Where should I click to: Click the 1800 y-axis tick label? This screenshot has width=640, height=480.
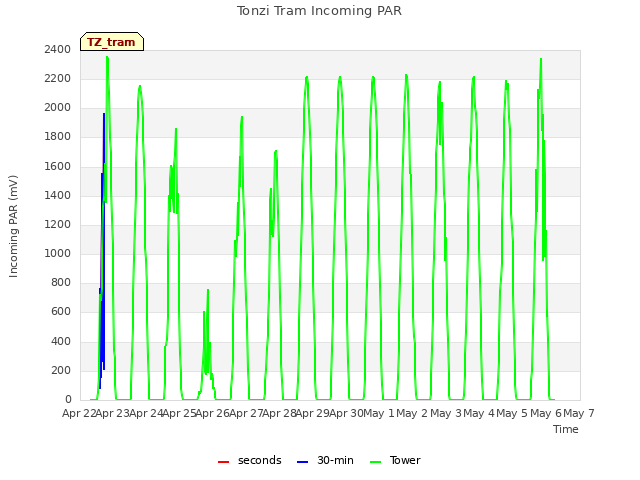[x=58, y=137]
